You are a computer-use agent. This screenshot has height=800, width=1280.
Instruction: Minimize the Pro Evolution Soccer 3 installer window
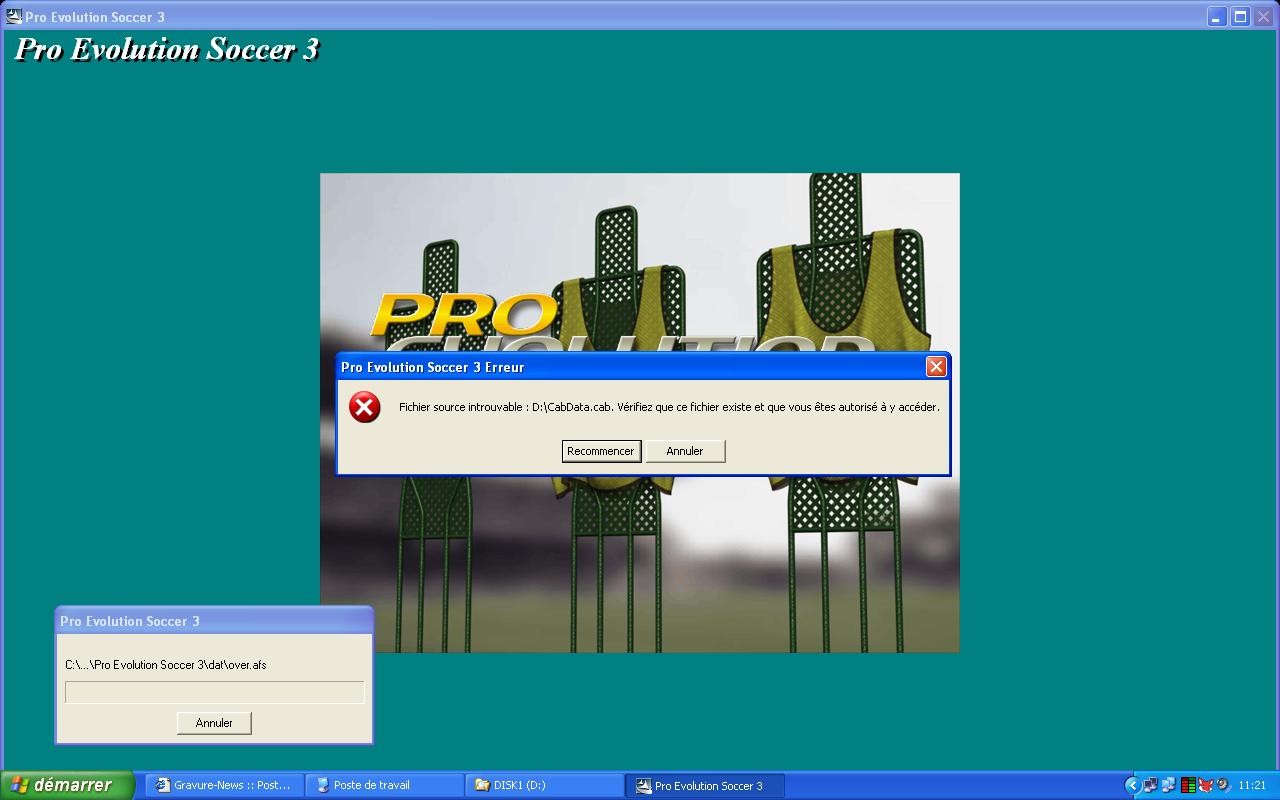pyautogui.click(x=1217, y=16)
